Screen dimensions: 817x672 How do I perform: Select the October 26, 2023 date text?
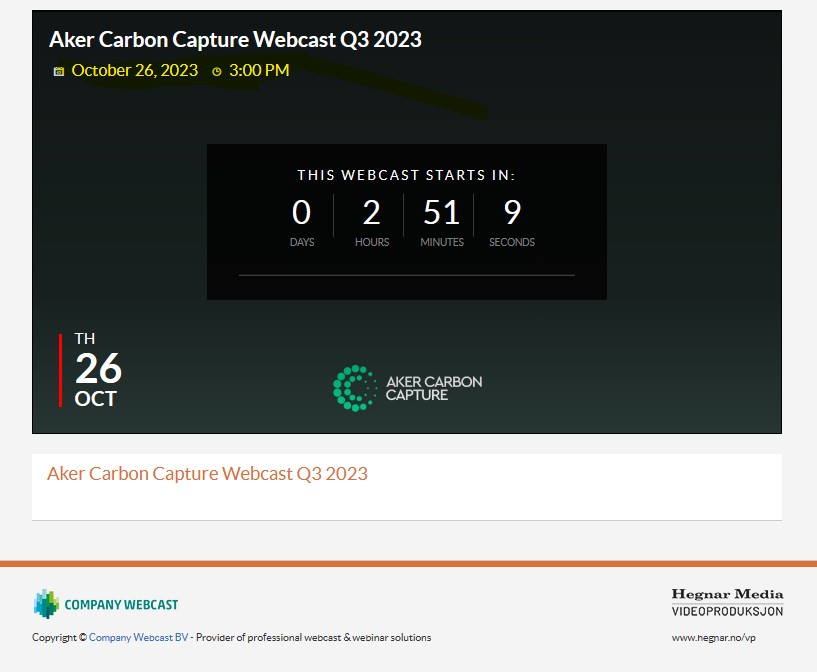point(135,70)
